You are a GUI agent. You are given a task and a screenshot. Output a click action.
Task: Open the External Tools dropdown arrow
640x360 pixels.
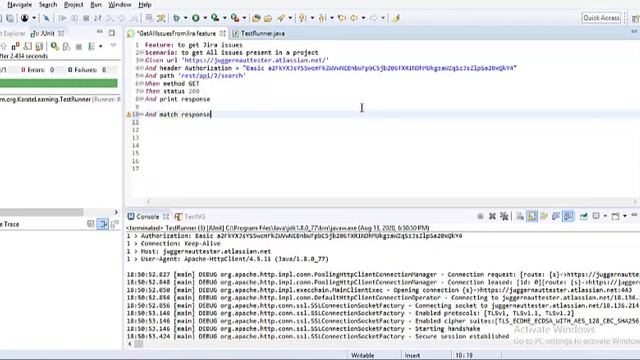[244, 18]
